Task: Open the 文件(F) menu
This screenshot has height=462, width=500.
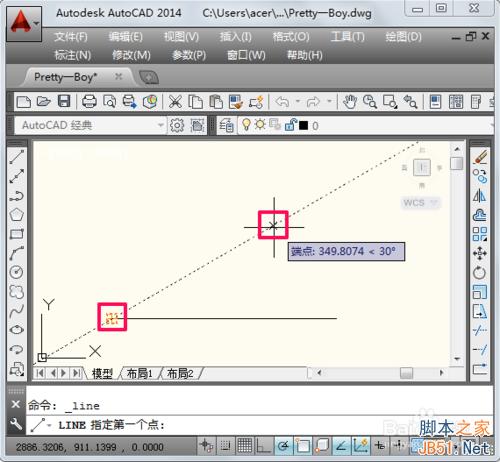Action: click(71, 36)
